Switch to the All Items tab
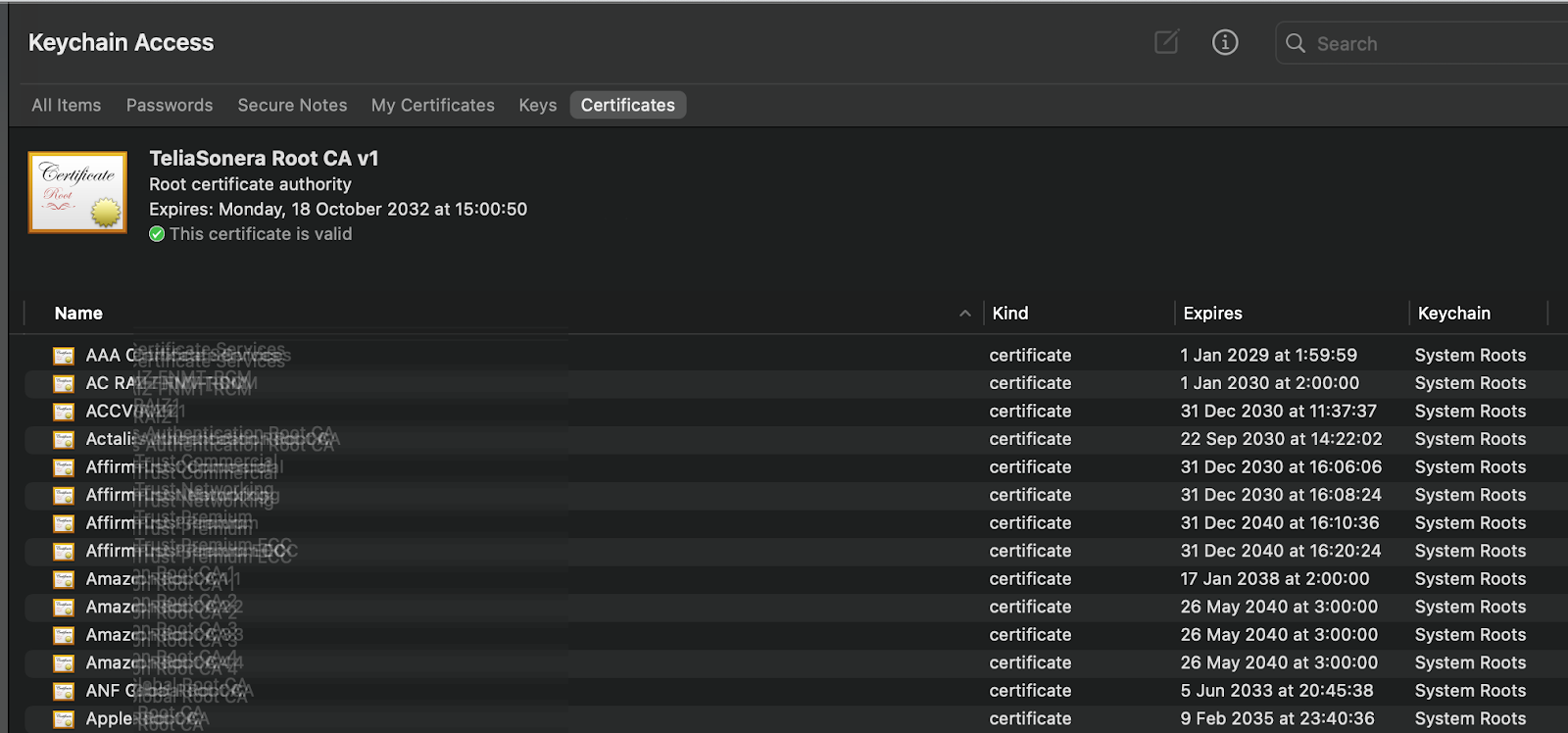The width and height of the screenshot is (1568, 733). [67, 105]
